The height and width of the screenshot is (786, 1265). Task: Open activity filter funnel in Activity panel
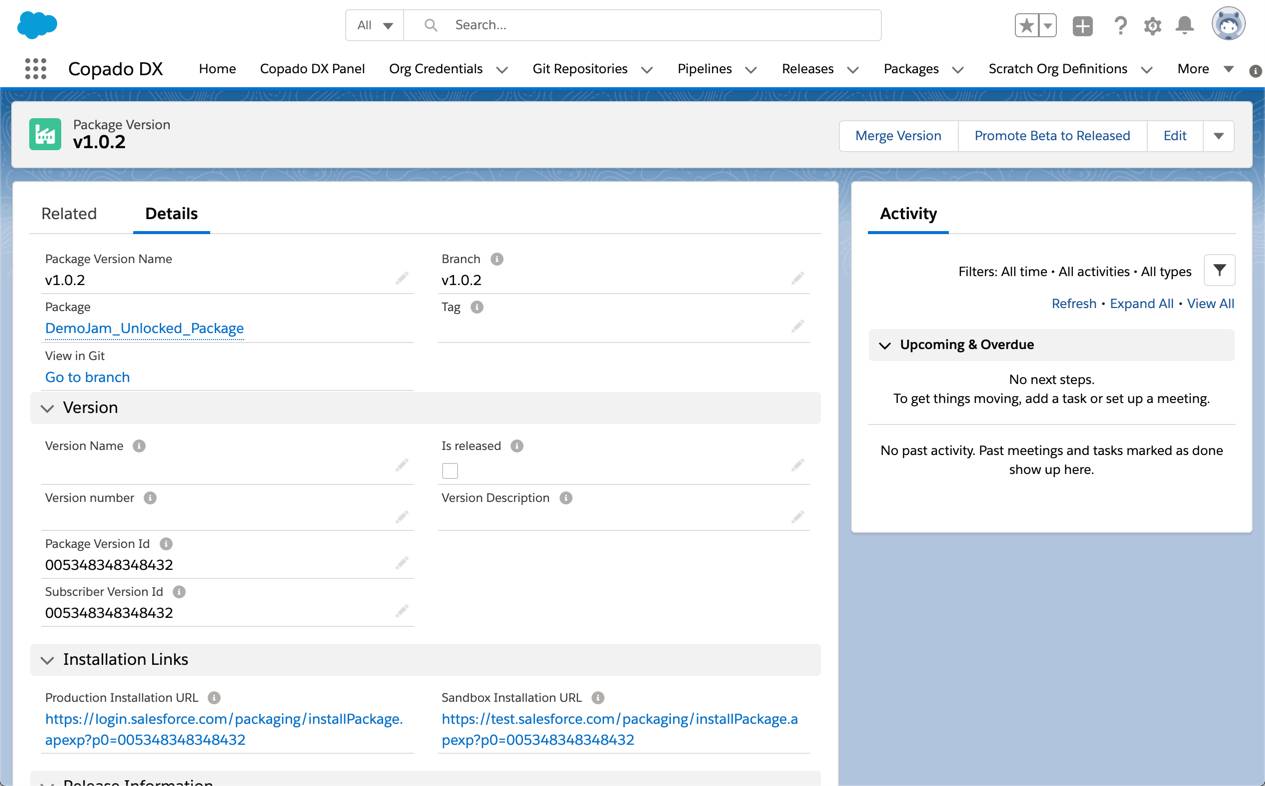pos(1219,269)
